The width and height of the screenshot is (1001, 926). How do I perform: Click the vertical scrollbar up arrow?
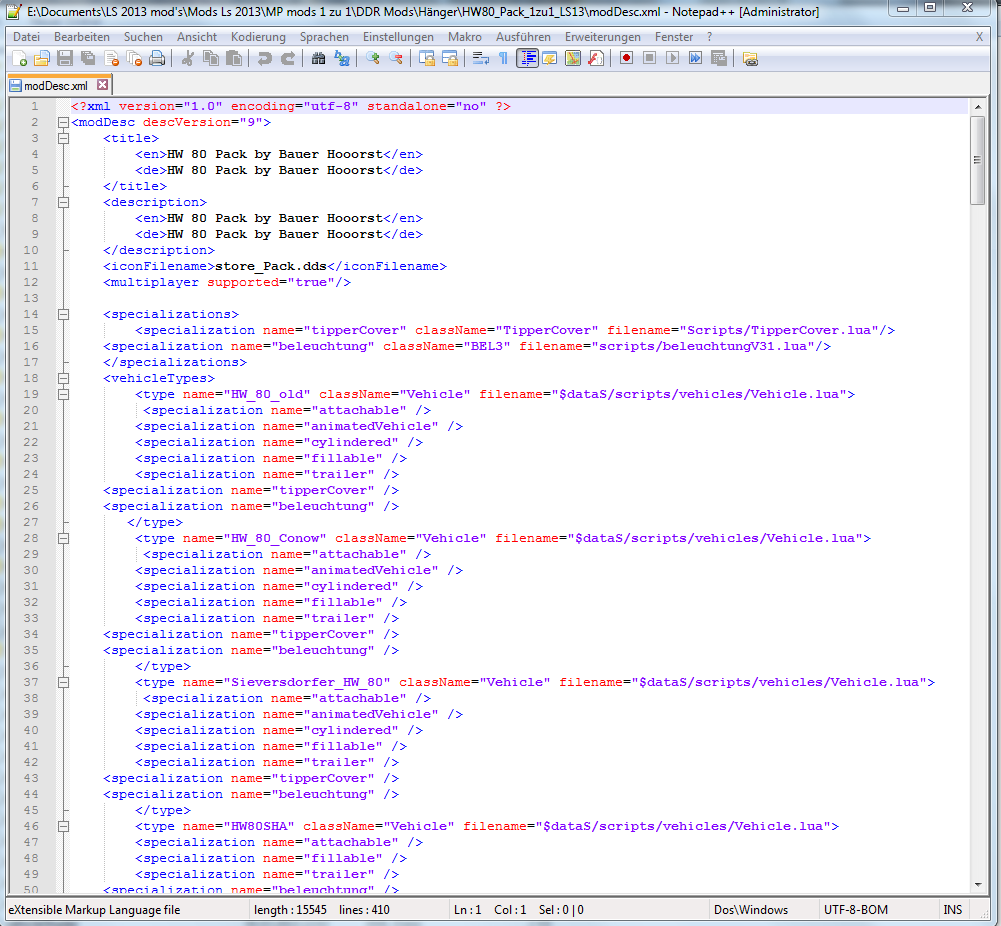coord(978,107)
